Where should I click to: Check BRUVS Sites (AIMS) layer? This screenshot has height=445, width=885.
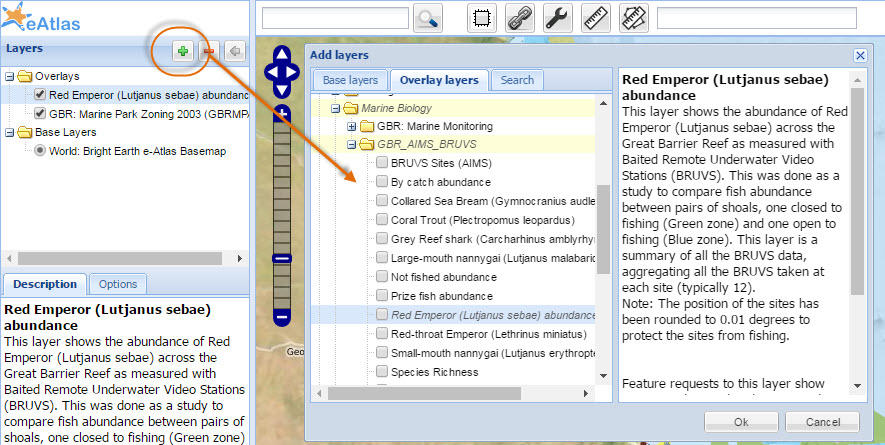coord(382,163)
